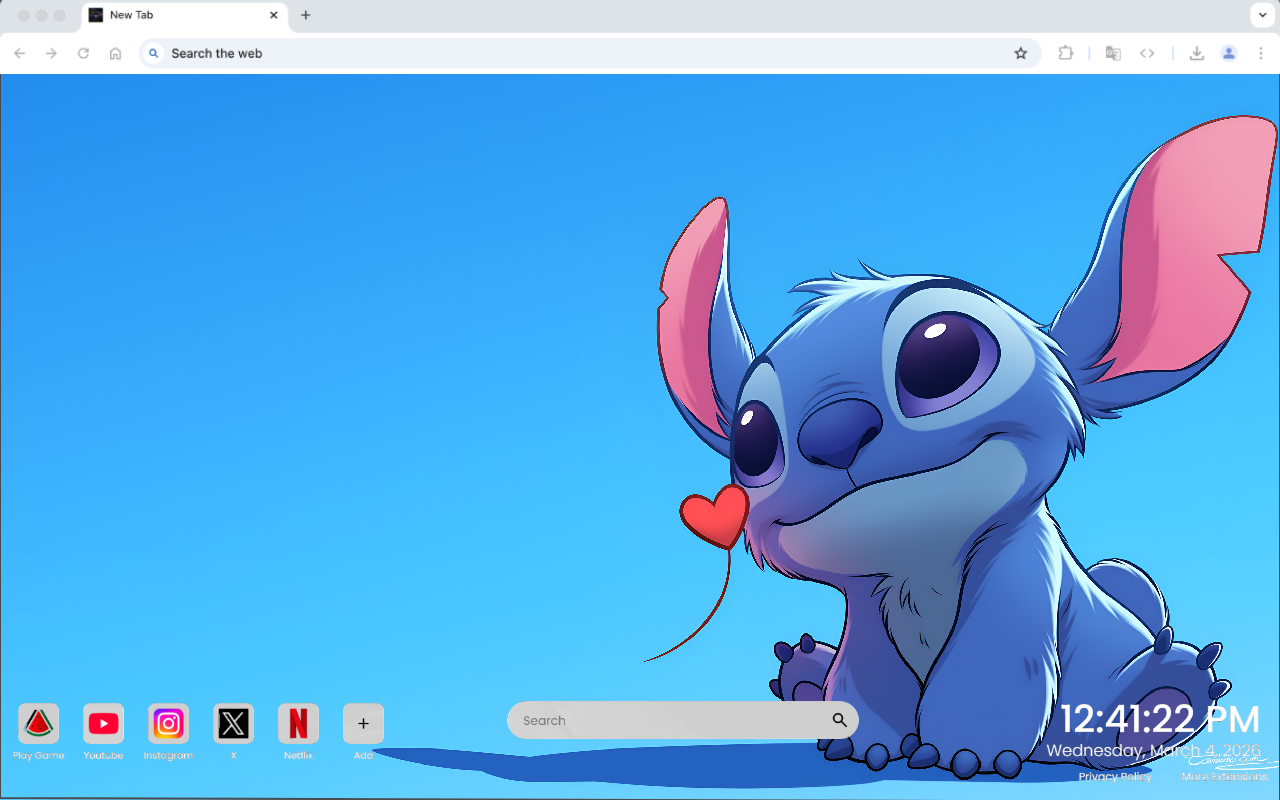Open the Netflix shortcut icon
The width and height of the screenshot is (1280, 800).
[298, 723]
